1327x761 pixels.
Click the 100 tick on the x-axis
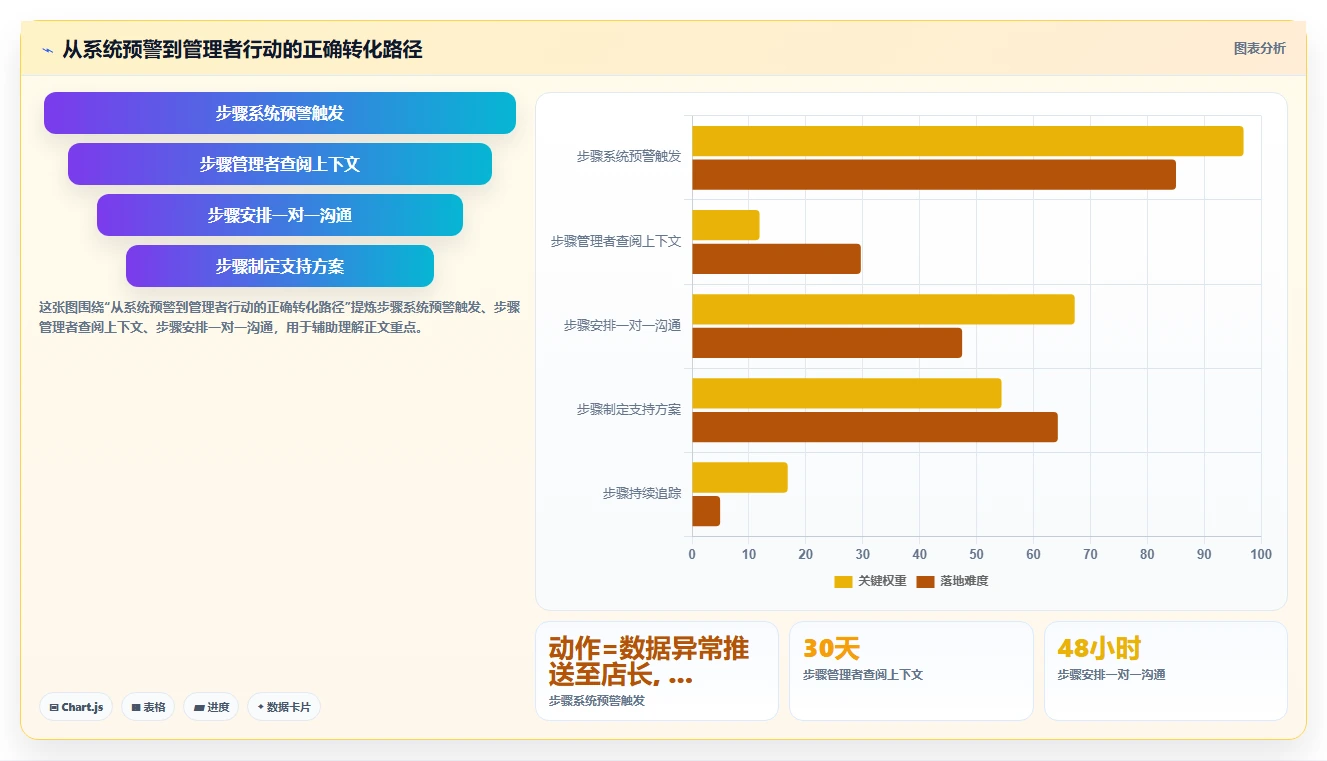[x=1261, y=554]
